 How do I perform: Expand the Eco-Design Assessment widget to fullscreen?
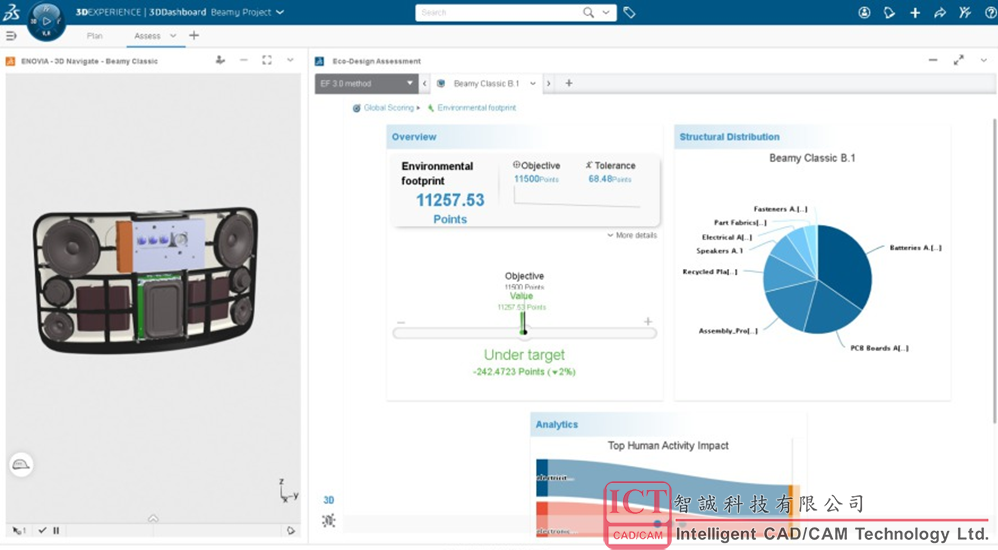pyautogui.click(x=959, y=60)
